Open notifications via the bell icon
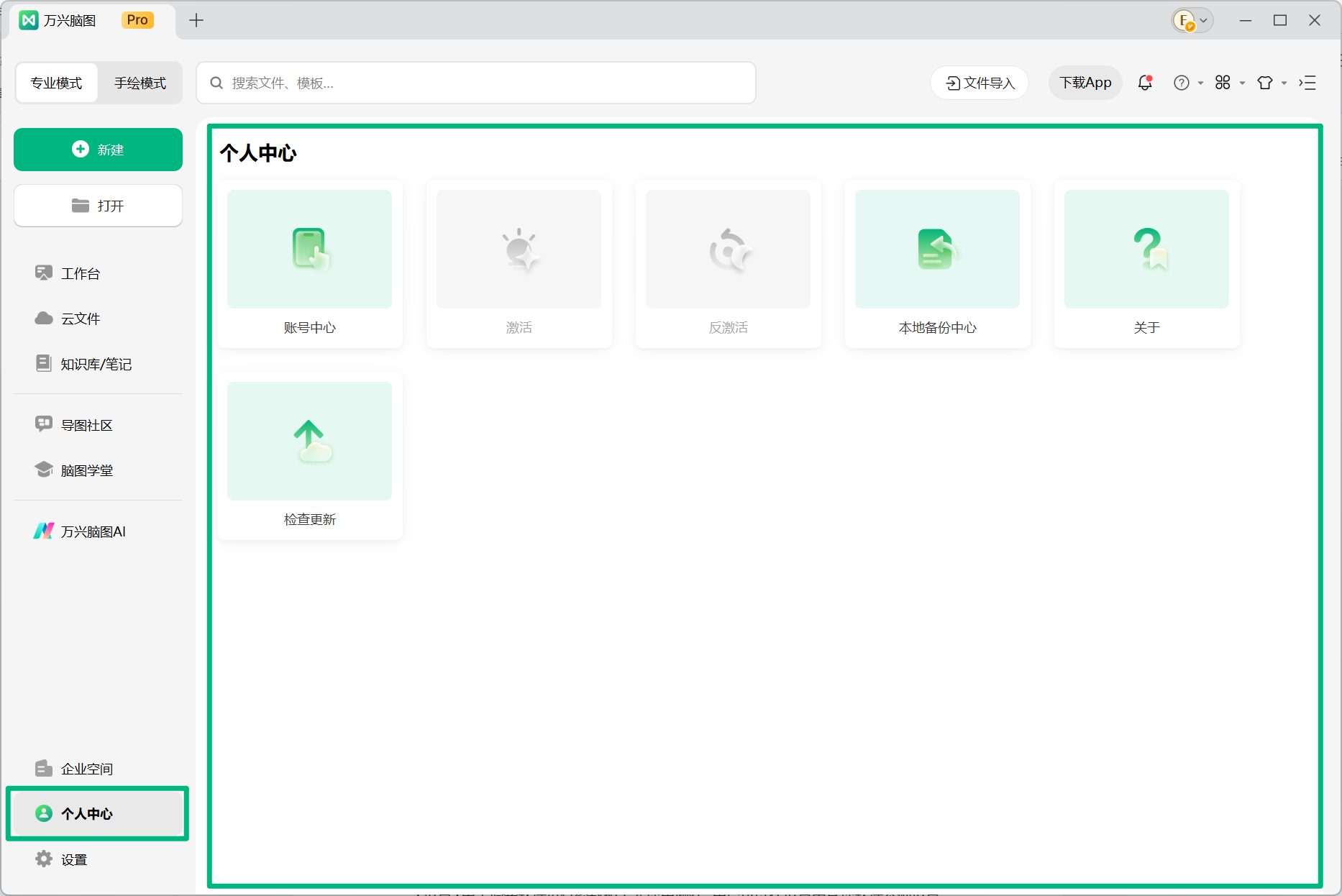Image resolution: width=1342 pixels, height=896 pixels. pyautogui.click(x=1145, y=83)
